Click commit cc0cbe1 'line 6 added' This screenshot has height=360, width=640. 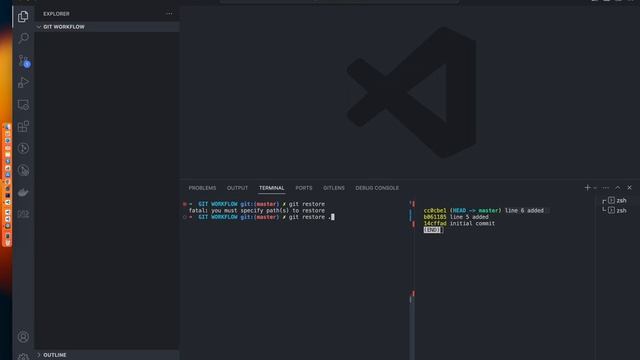tap(484, 211)
